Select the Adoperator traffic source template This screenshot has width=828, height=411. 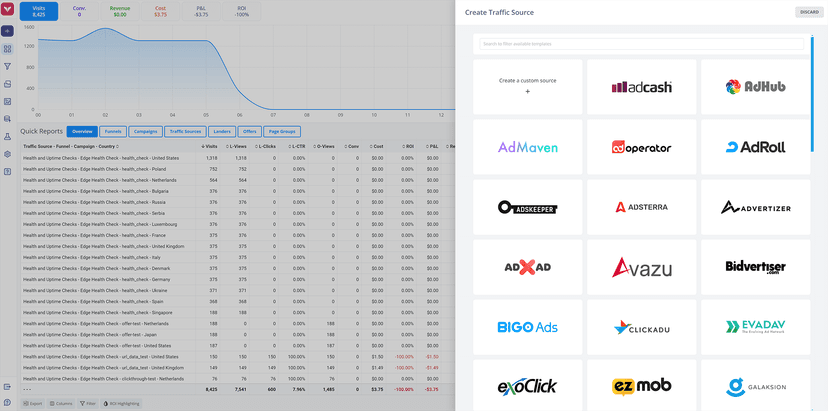coord(642,147)
